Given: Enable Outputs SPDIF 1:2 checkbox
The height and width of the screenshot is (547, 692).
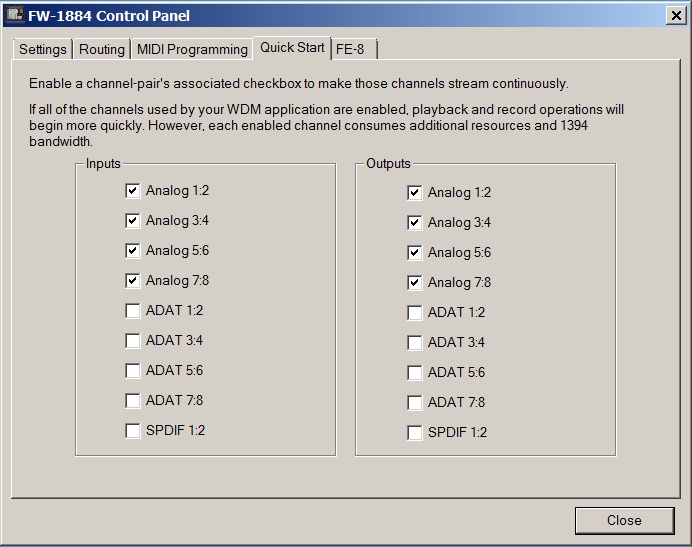Looking at the screenshot, I should point(414,433).
